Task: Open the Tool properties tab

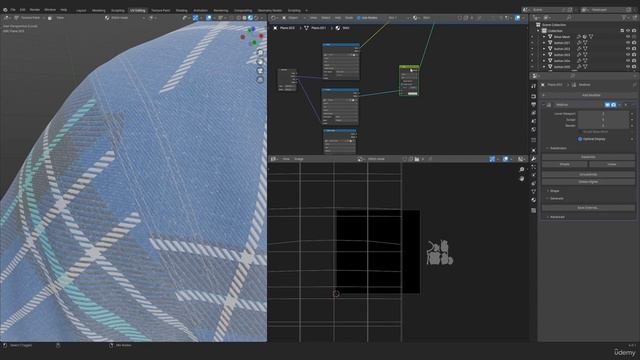Action: click(533, 86)
